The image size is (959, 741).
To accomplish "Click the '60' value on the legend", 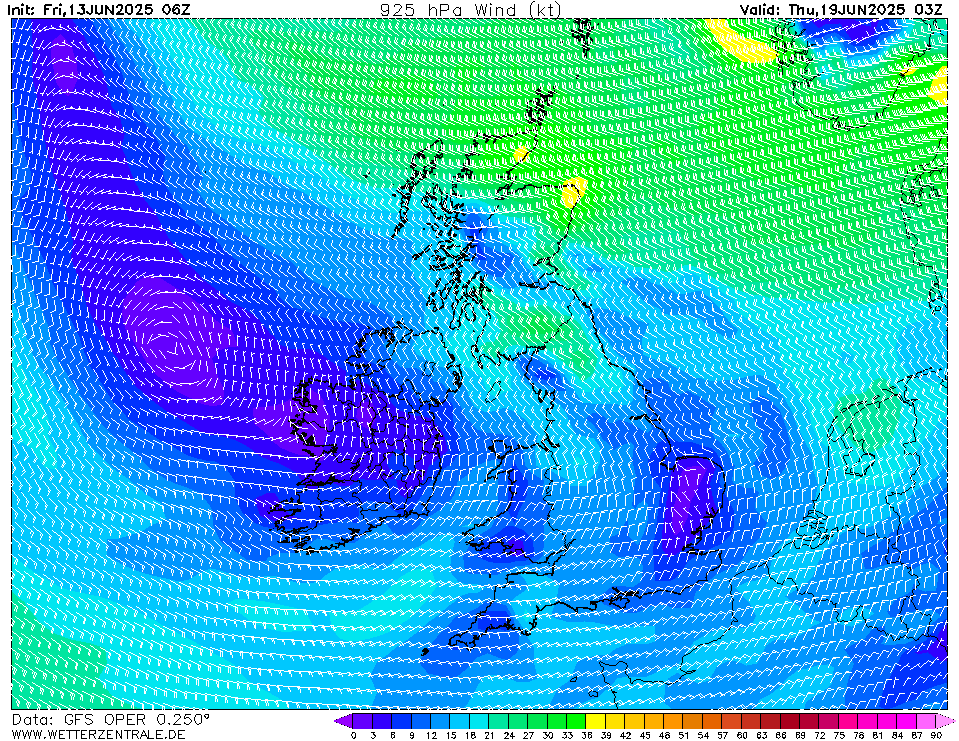I will [x=742, y=735].
